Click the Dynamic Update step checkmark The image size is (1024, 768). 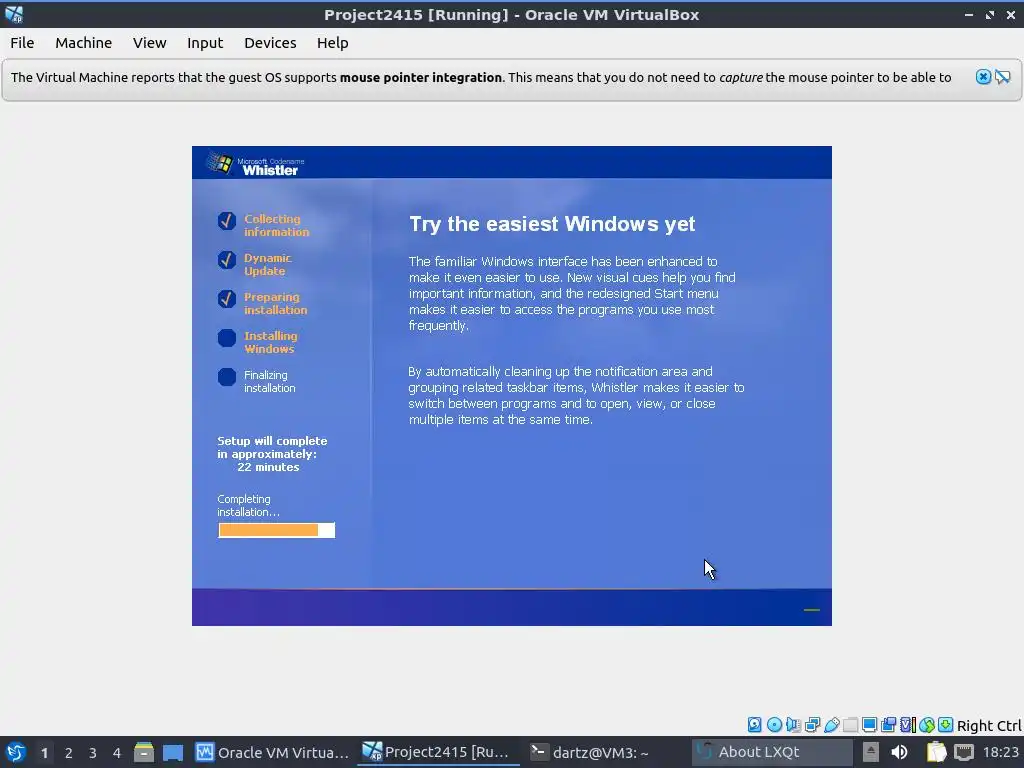click(227, 260)
